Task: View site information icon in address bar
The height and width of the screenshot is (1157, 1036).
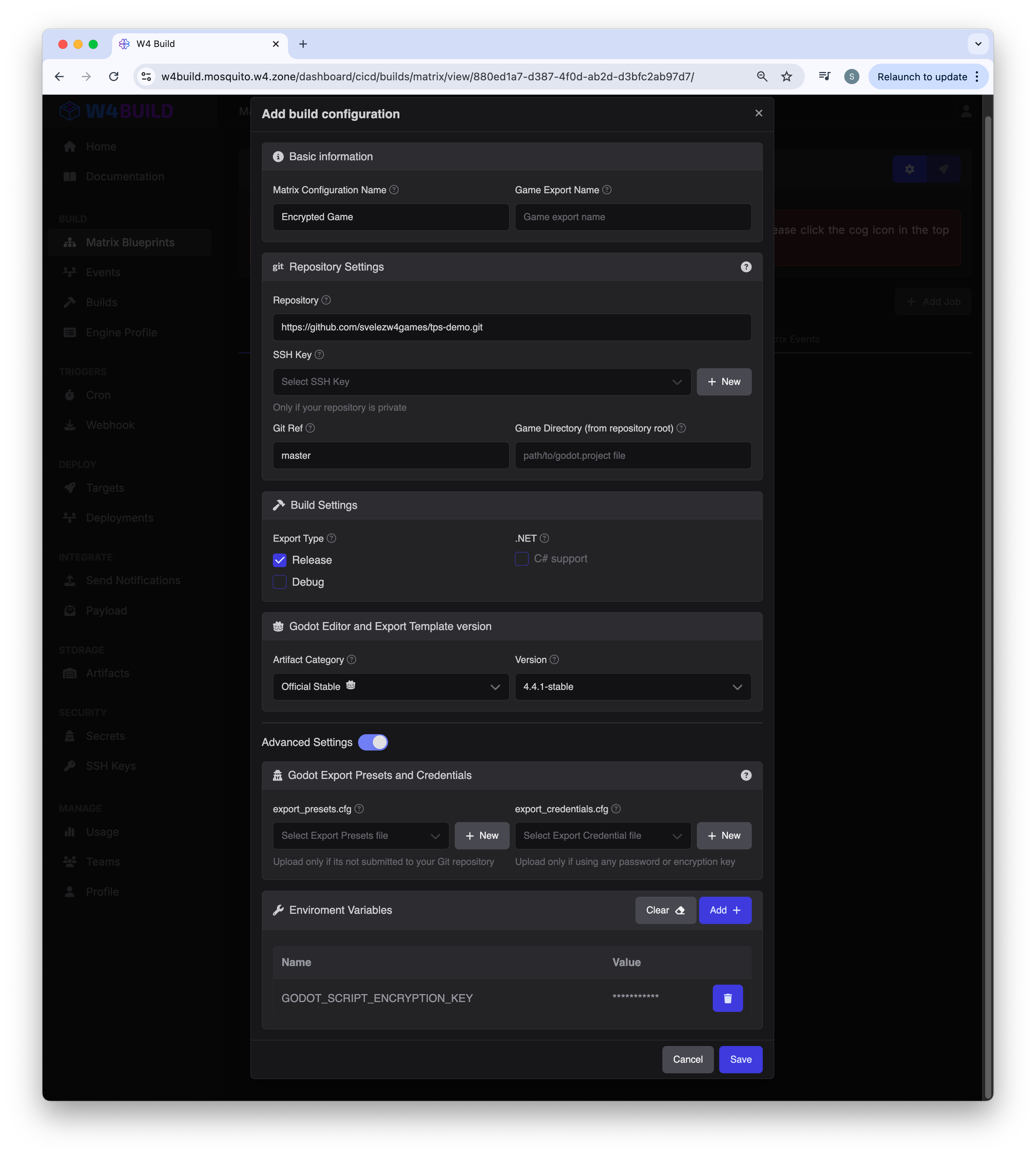Action: (146, 76)
